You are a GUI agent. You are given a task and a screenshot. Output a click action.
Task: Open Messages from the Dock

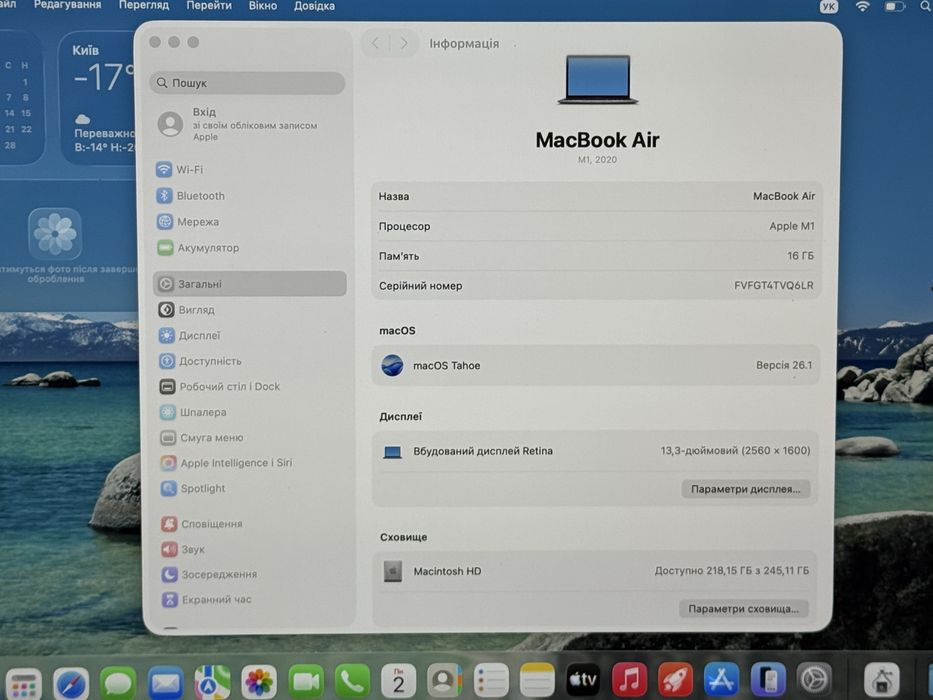tap(118, 682)
